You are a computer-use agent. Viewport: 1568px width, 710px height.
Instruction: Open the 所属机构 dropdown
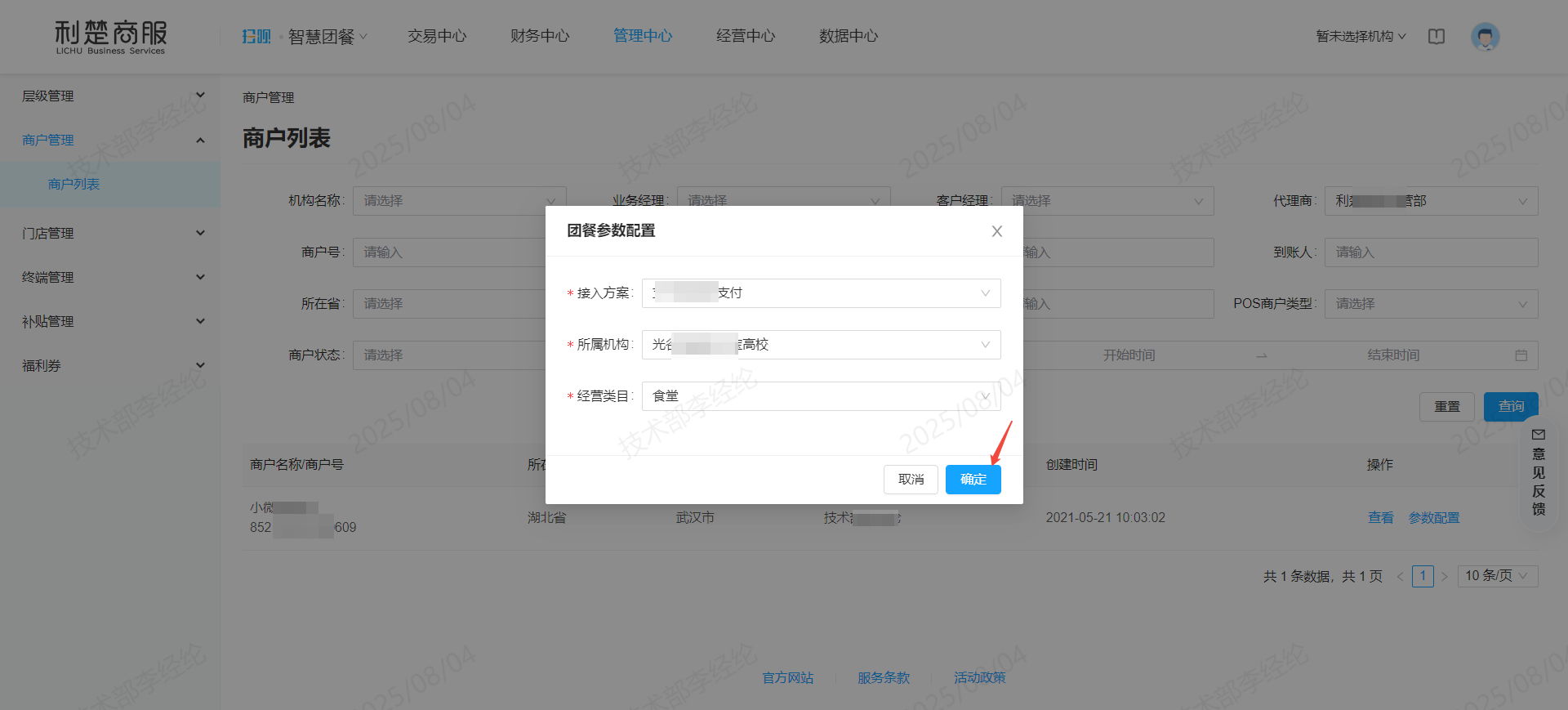pyautogui.click(x=821, y=345)
